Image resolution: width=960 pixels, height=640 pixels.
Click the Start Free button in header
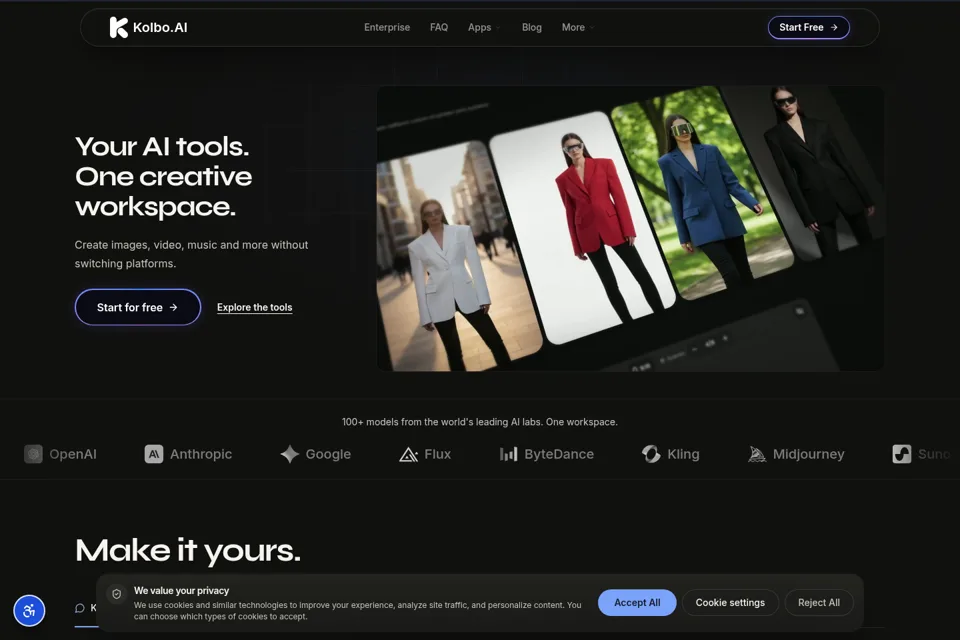[x=809, y=28]
